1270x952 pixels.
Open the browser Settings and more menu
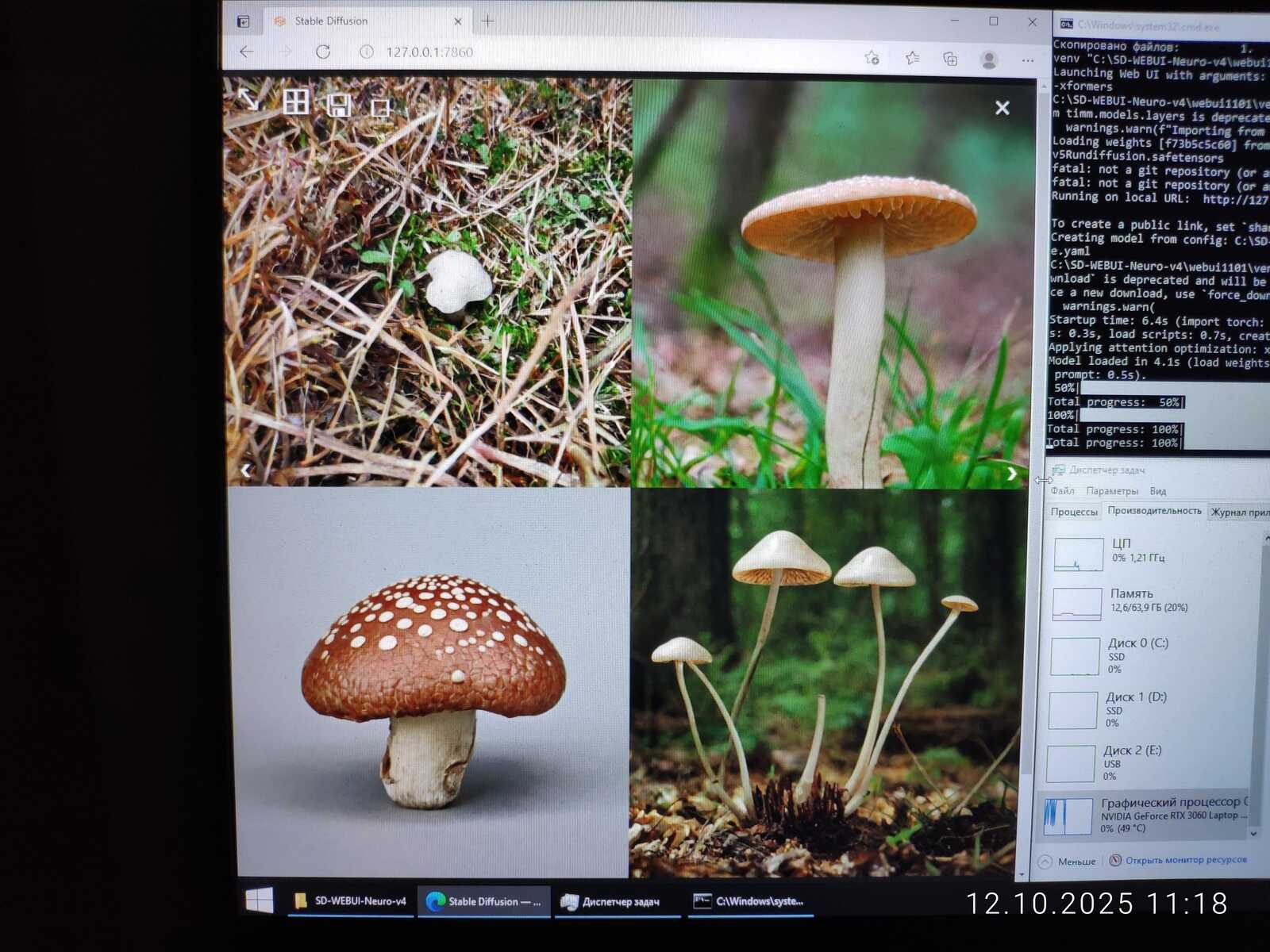pos(1028,60)
